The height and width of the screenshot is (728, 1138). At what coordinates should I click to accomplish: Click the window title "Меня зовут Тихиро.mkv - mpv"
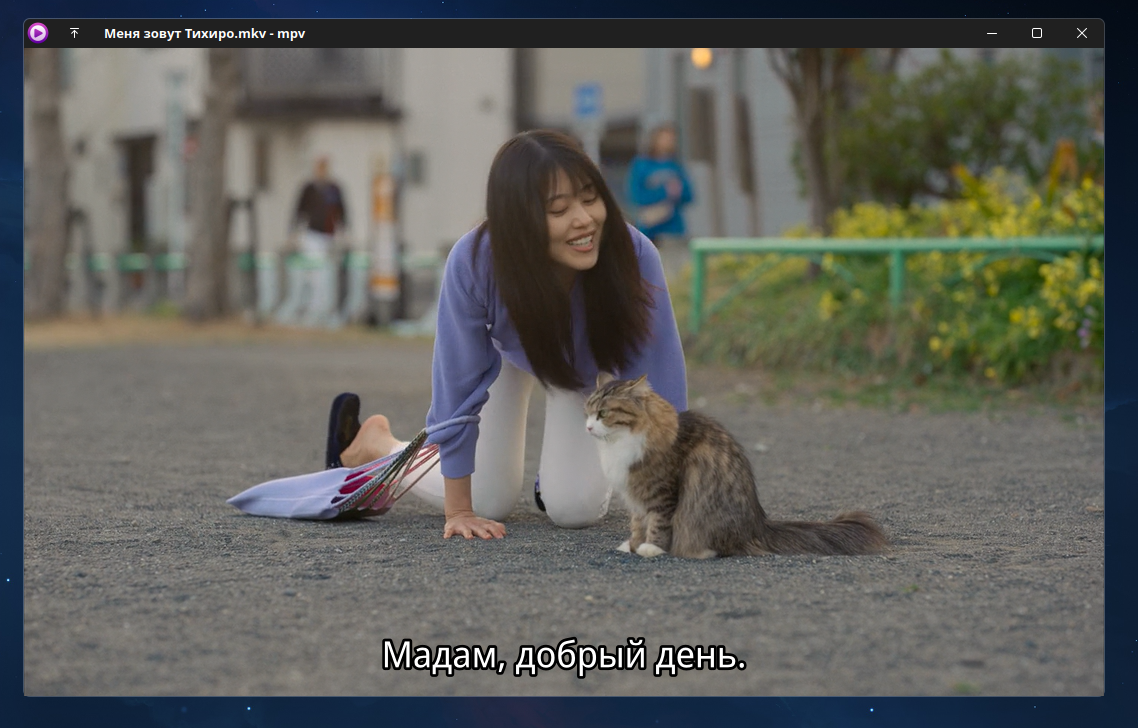pos(205,33)
